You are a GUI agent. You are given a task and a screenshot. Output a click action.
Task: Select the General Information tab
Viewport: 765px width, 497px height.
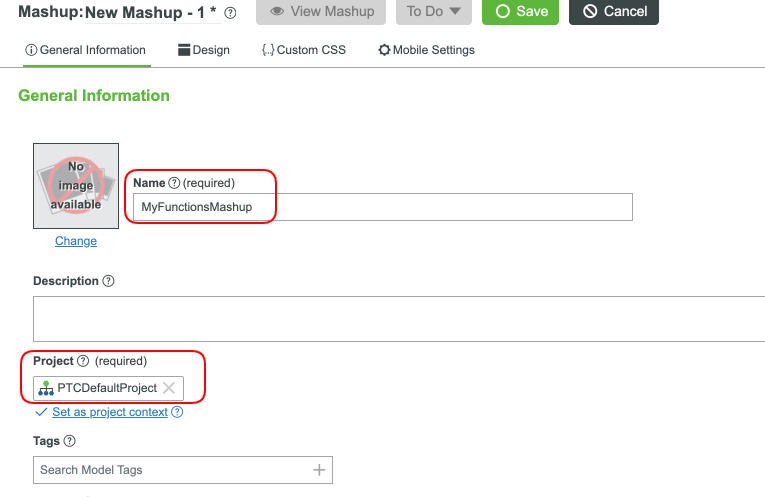point(85,50)
